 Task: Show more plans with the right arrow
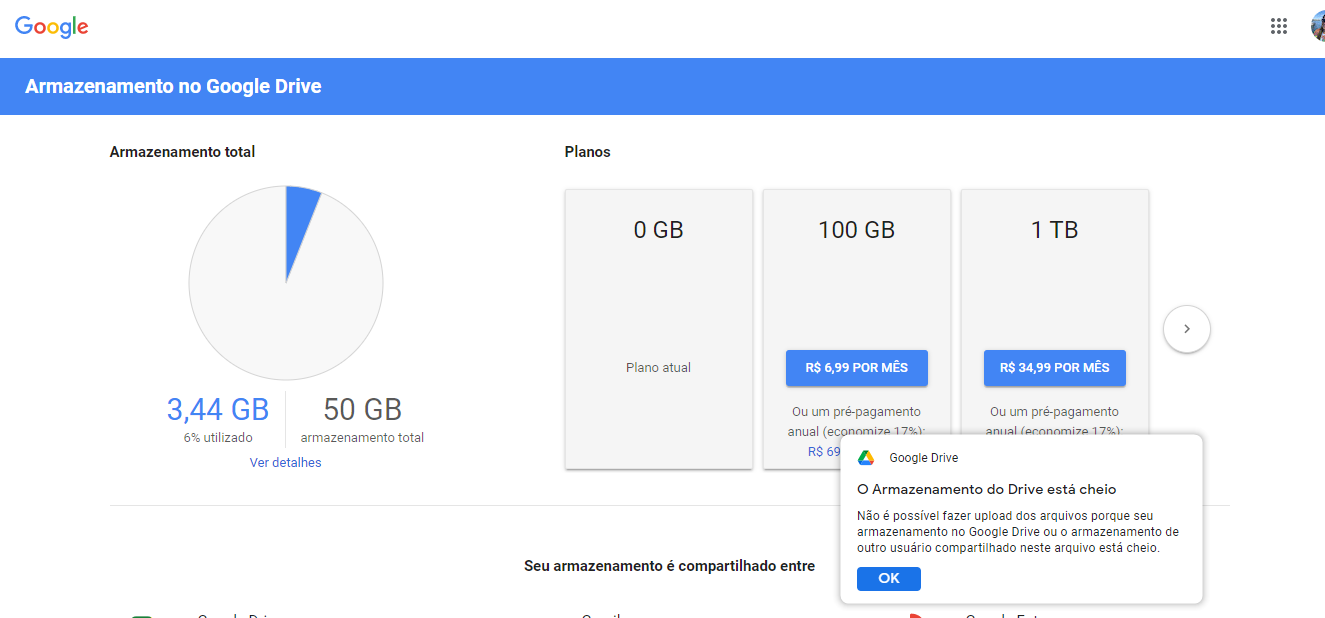pos(1186,328)
